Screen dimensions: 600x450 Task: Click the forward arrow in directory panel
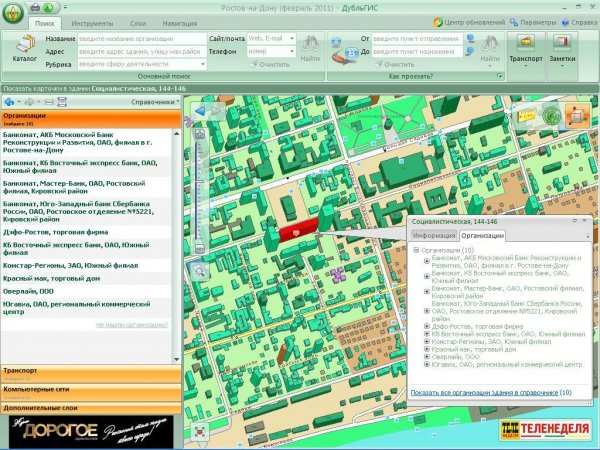[x=29, y=102]
